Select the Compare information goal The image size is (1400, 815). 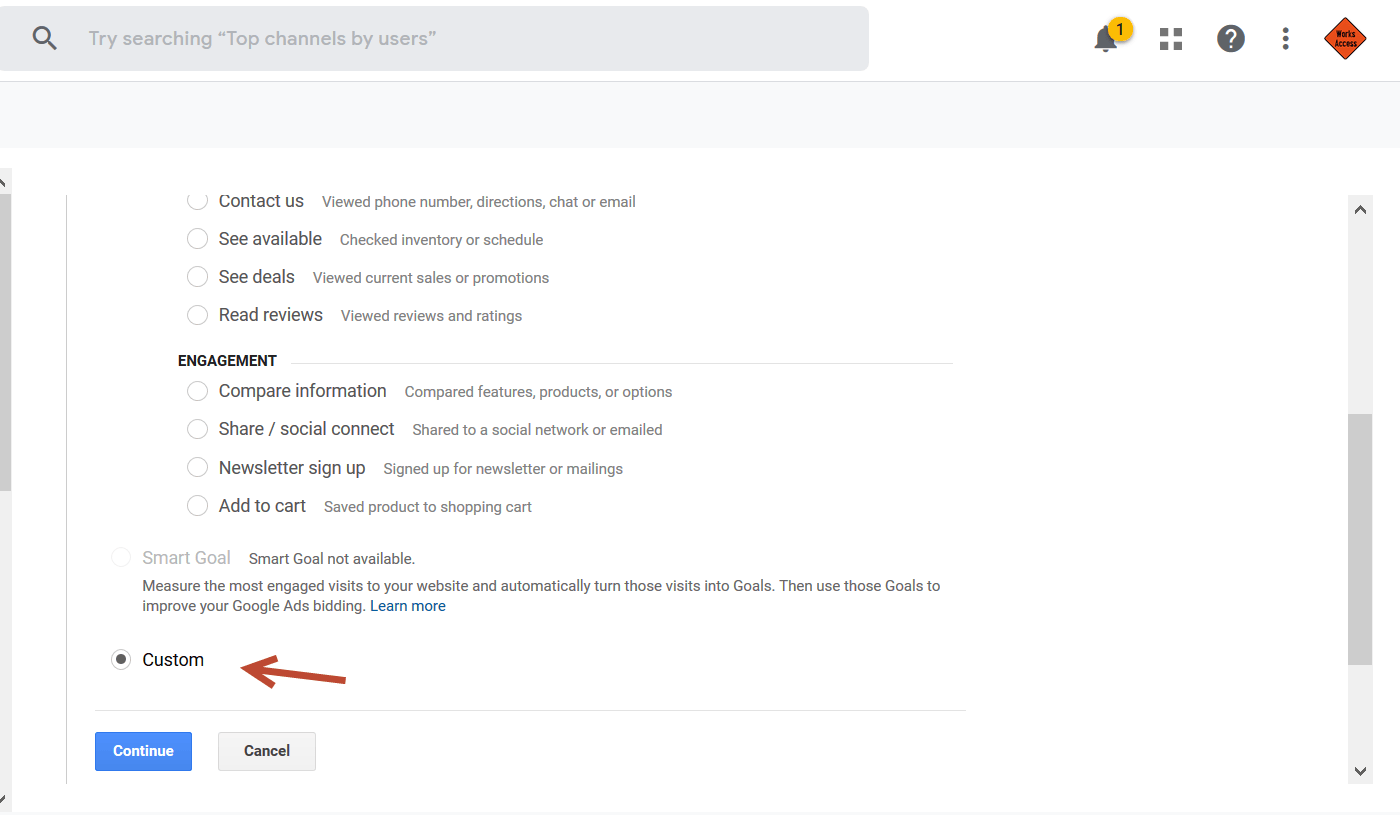point(197,391)
